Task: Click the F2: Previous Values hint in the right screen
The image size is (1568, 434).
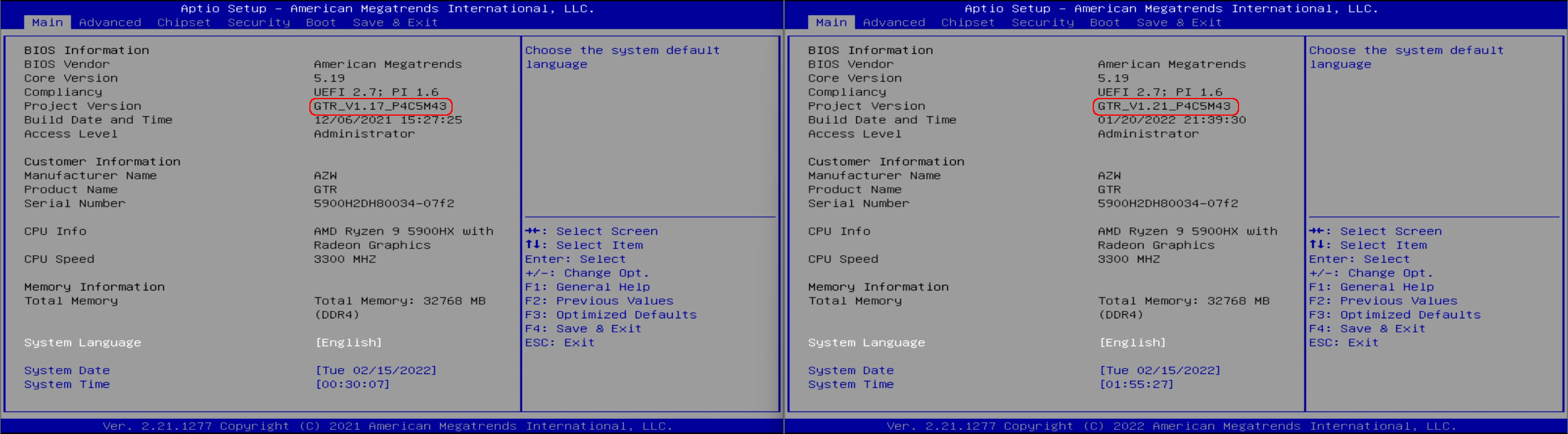Action: pyautogui.click(x=1383, y=301)
